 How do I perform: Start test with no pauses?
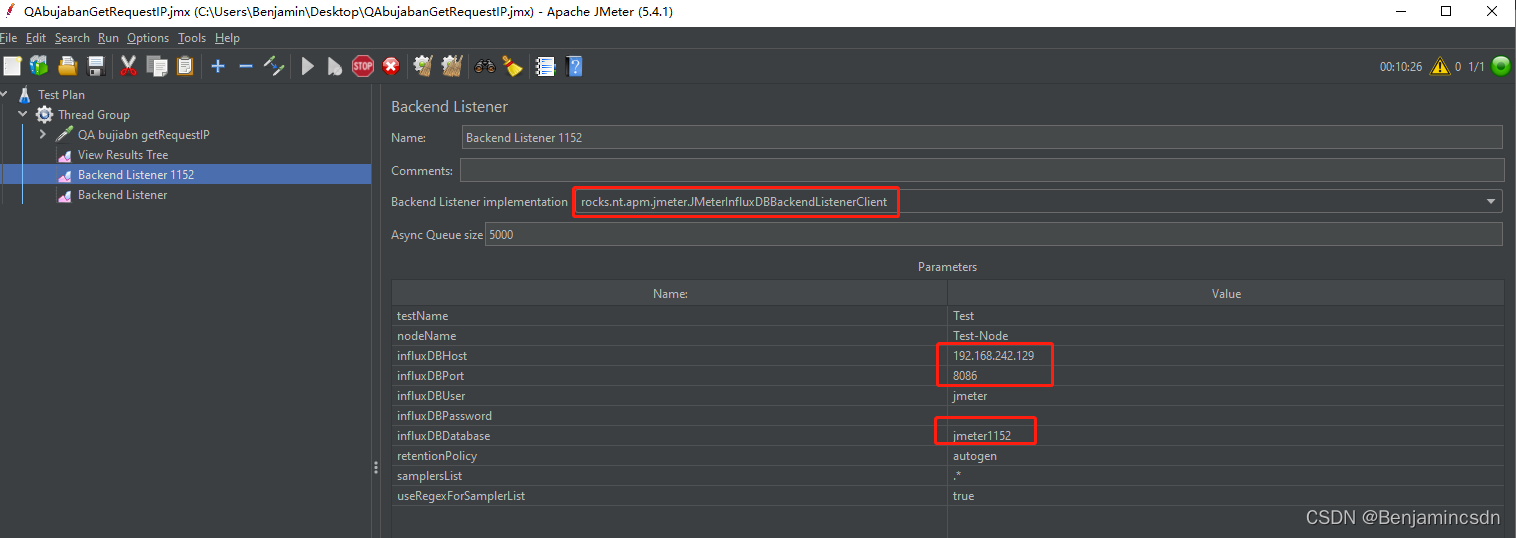pos(335,66)
